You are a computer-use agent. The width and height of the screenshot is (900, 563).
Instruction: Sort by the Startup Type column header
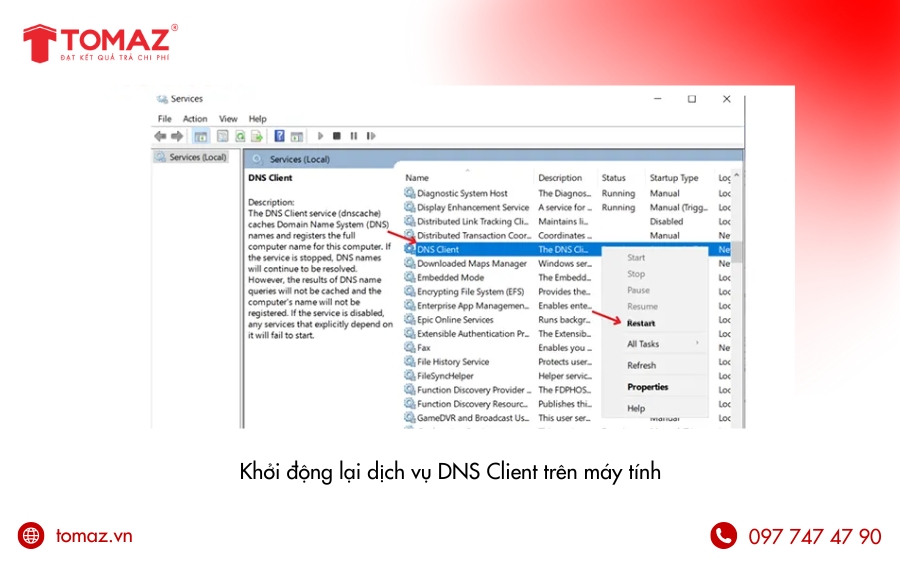tap(674, 178)
